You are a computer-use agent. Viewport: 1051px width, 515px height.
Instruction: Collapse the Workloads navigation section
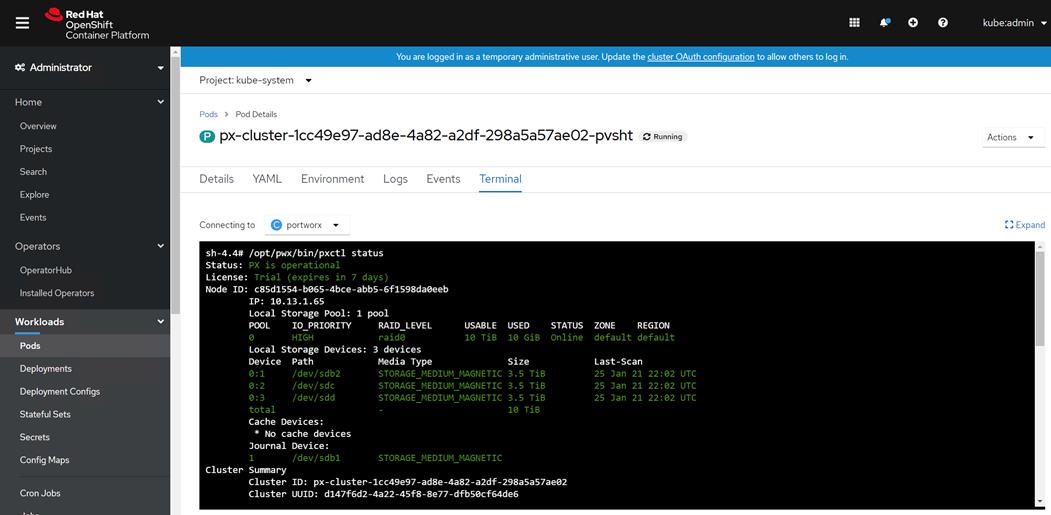(90, 322)
